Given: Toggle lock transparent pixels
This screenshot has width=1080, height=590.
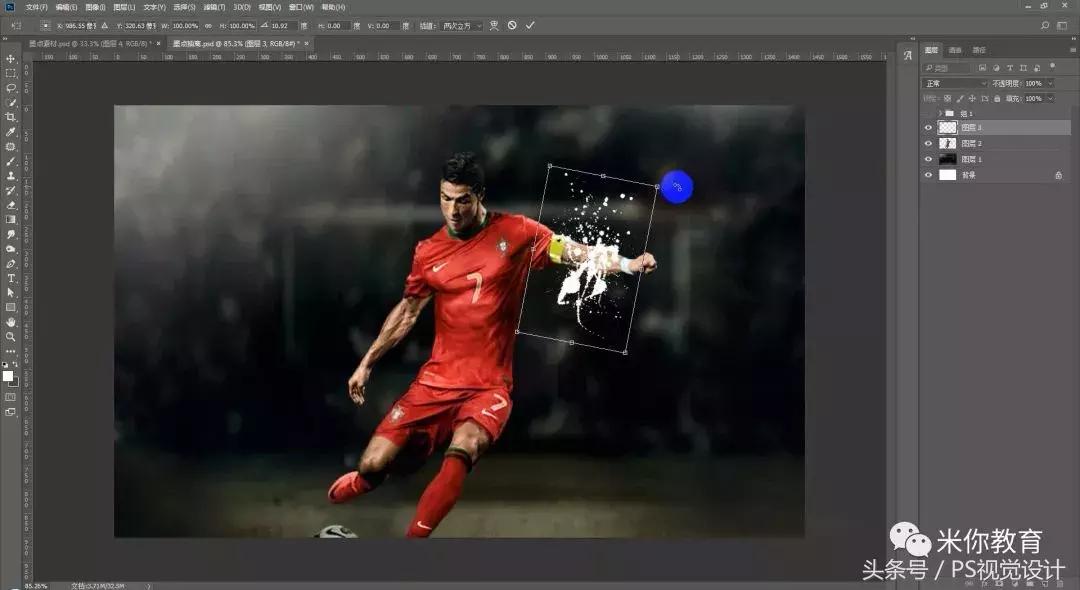Looking at the screenshot, I should click(x=947, y=98).
